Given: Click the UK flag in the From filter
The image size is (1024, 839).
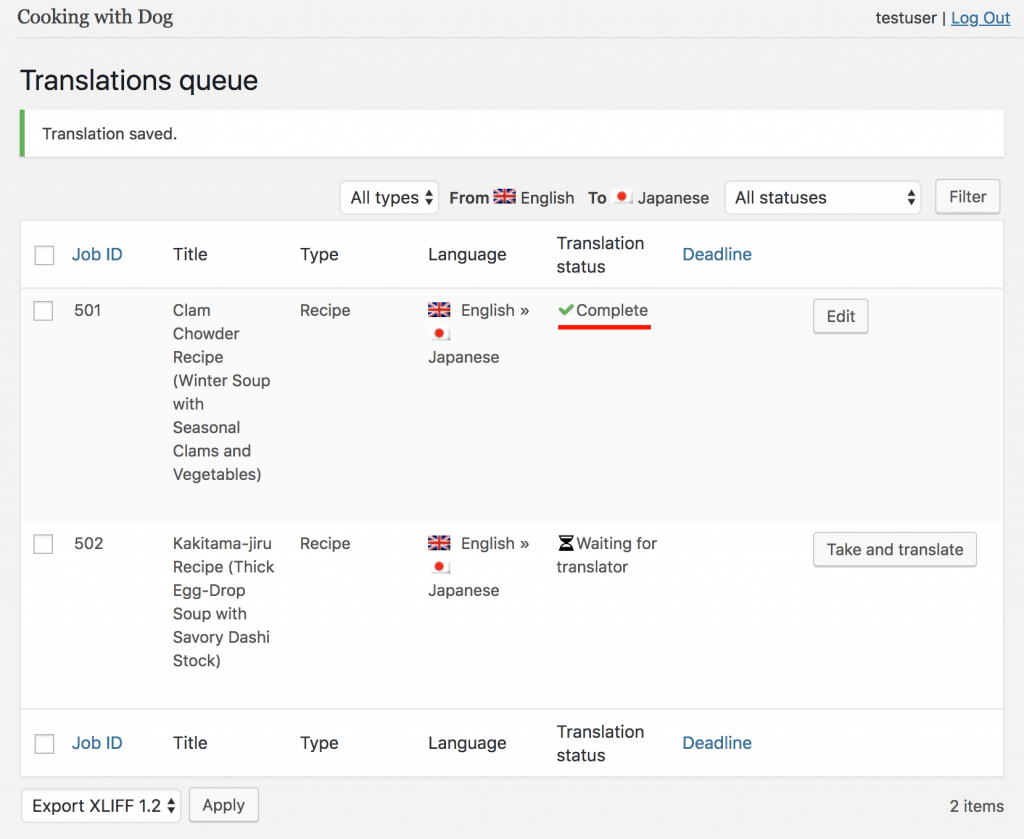Looking at the screenshot, I should click(x=504, y=197).
